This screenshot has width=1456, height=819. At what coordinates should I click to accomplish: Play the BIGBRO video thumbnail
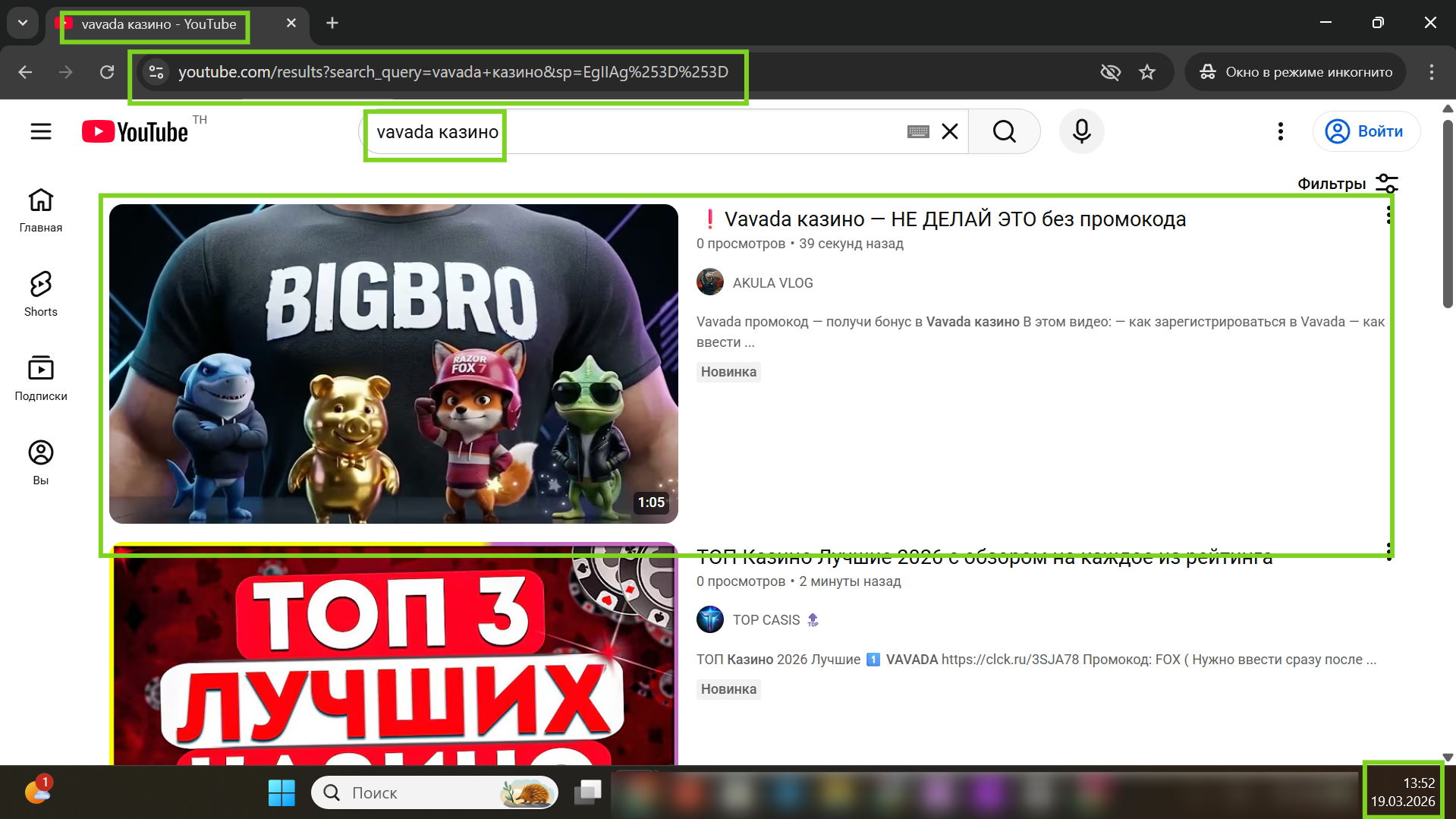(x=393, y=364)
